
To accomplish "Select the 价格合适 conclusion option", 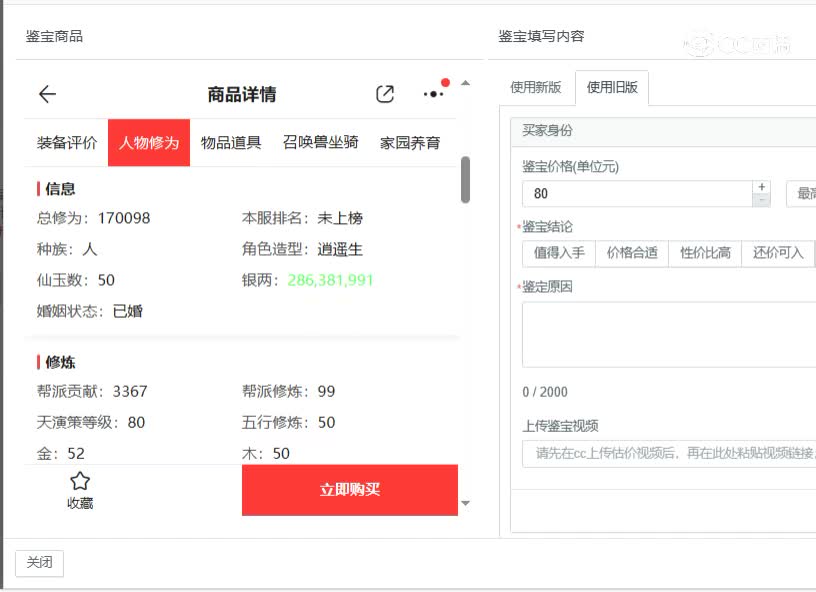I will pyautogui.click(x=634, y=253).
